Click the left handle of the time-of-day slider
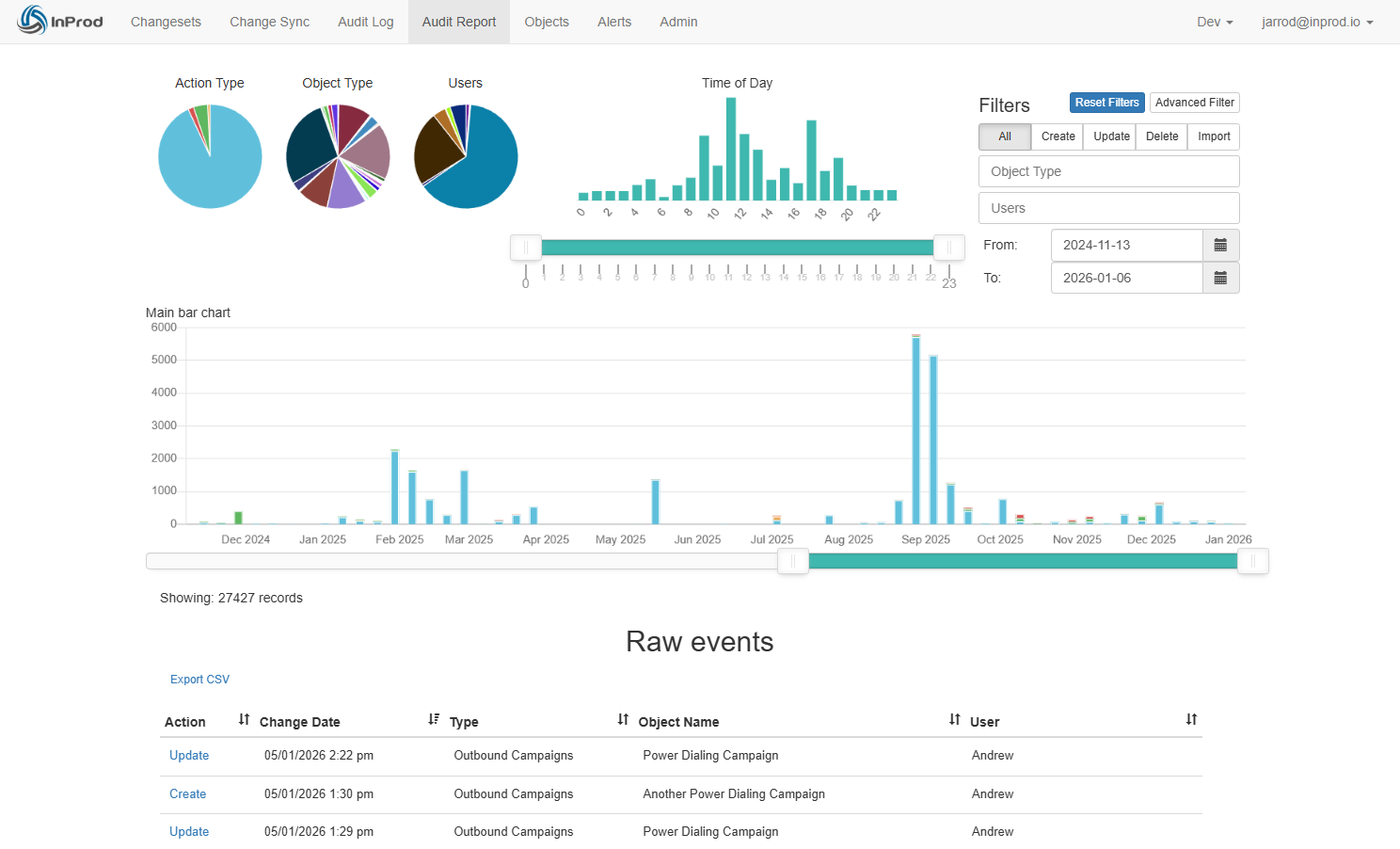This screenshot has height=849, width=1400. [525, 248]
